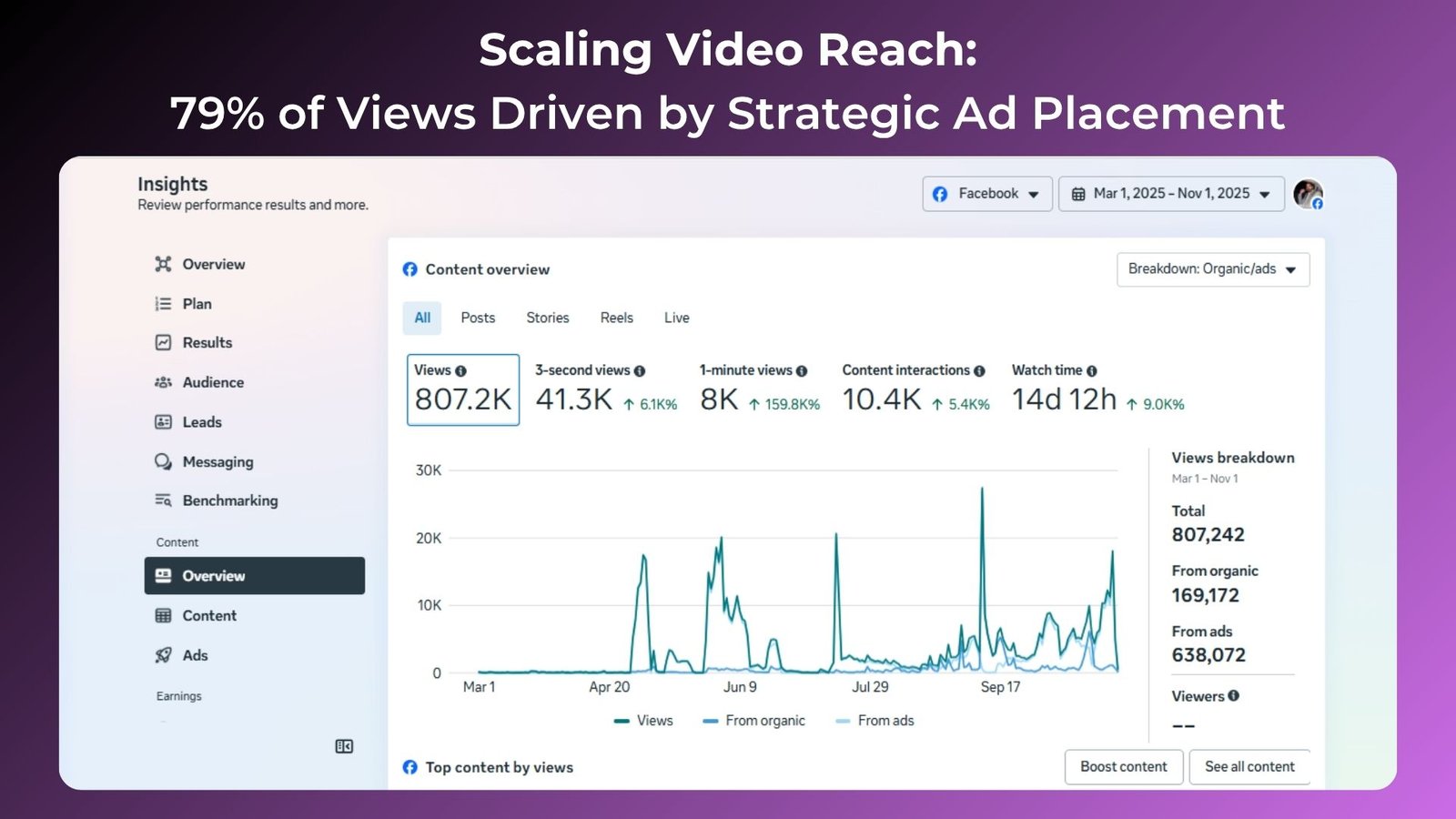The height and width of the screenshot is (819, 1456).
Task: Switch to the Stories tab
Action: click(x=547, y=318)
